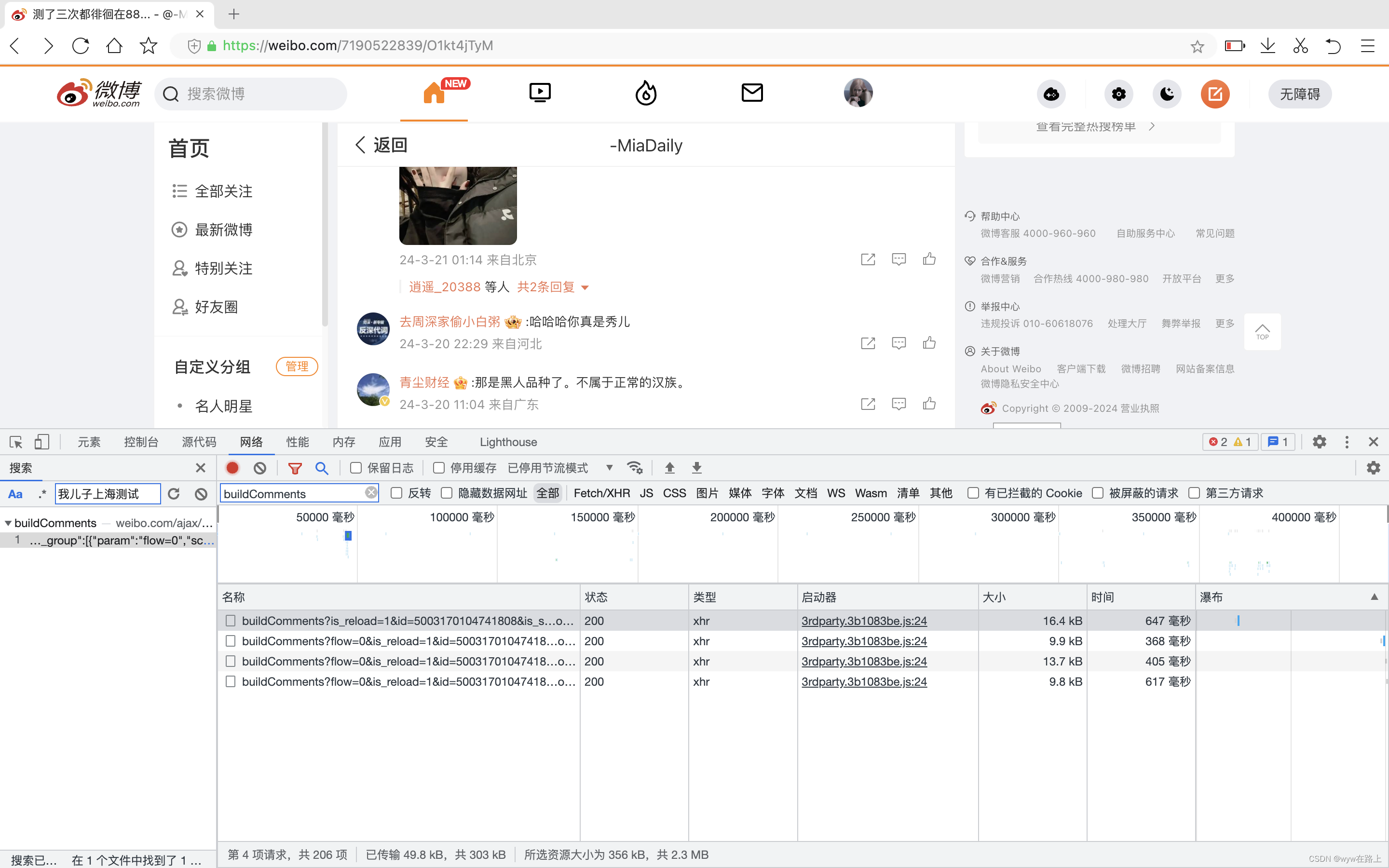This screenshot has width=1389, height=868.
Task: Toggle DevTools device toolbar icon
Action: [41, 442]
